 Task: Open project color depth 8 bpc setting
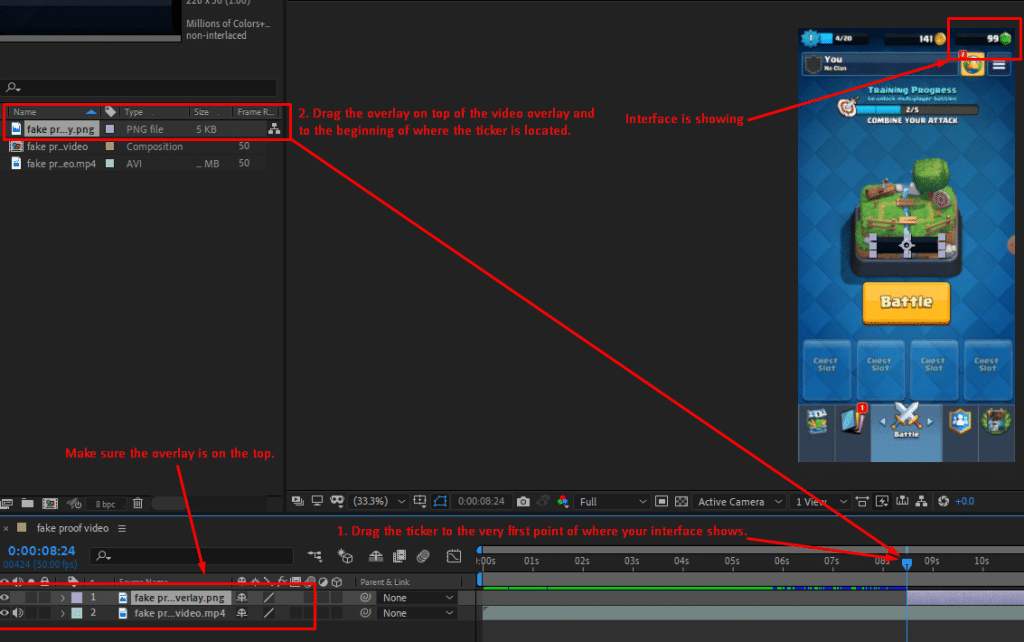click(x=105, y=504)
